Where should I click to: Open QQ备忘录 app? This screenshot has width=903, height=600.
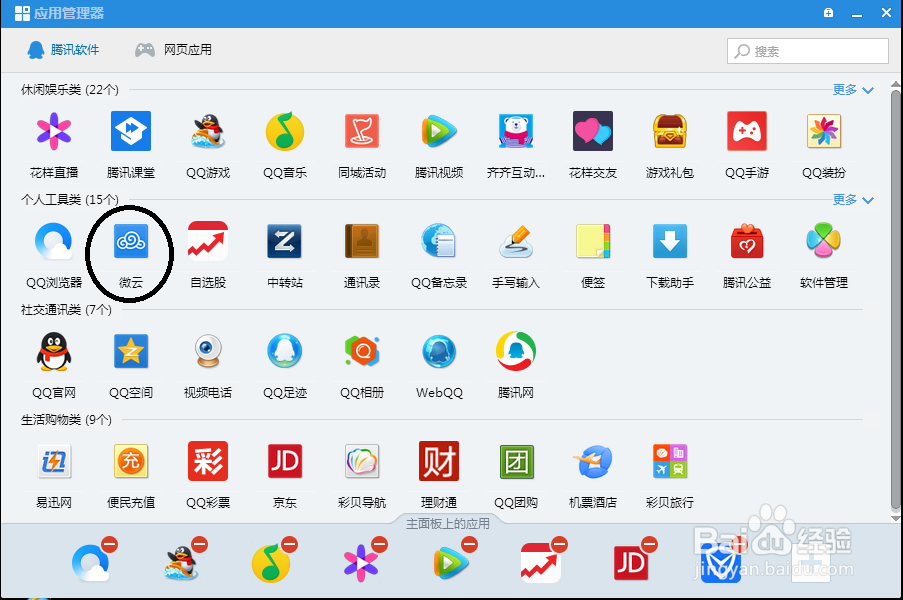pos(439,241)
